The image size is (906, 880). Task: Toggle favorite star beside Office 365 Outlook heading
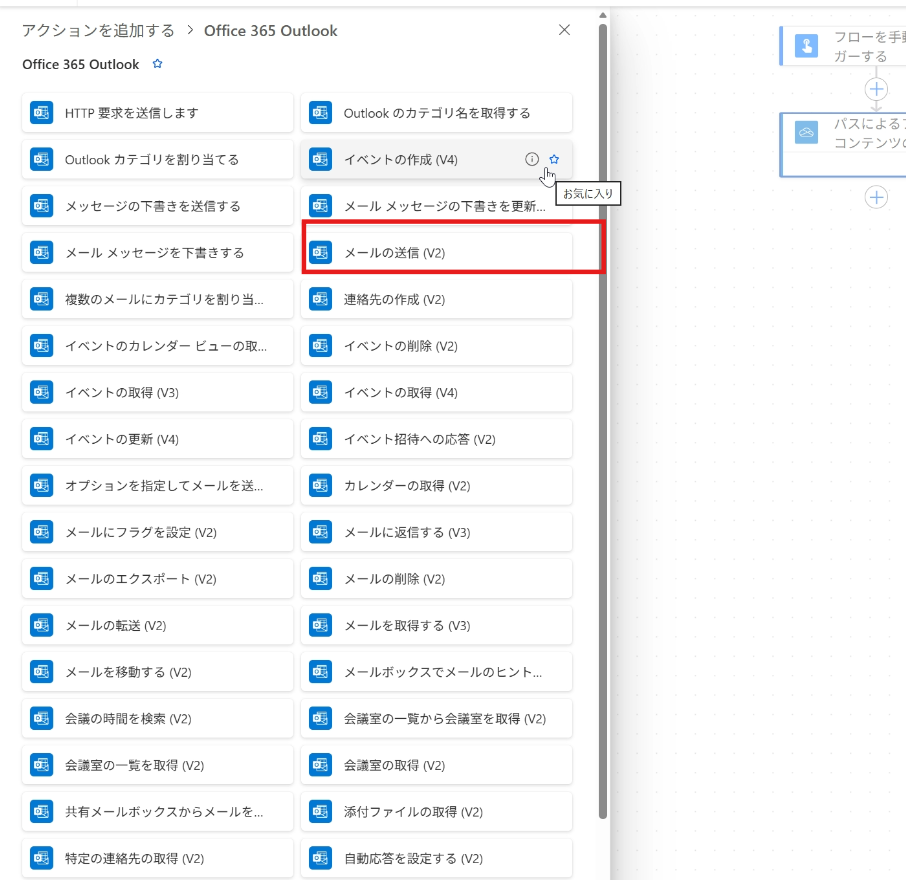pyautogui.click(x=157, y=64)
